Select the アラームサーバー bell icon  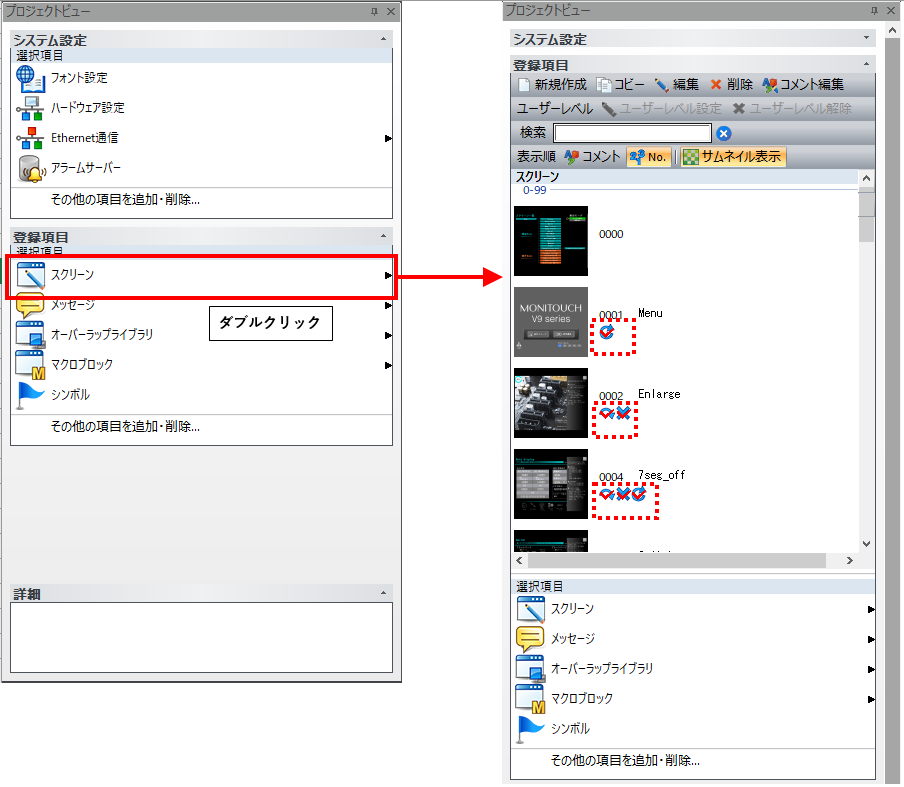click(32, 168)
